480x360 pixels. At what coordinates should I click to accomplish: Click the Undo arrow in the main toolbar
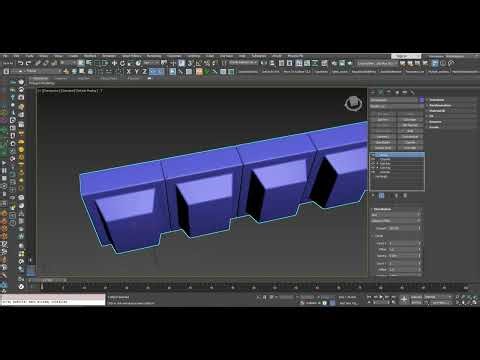[21, 63]
